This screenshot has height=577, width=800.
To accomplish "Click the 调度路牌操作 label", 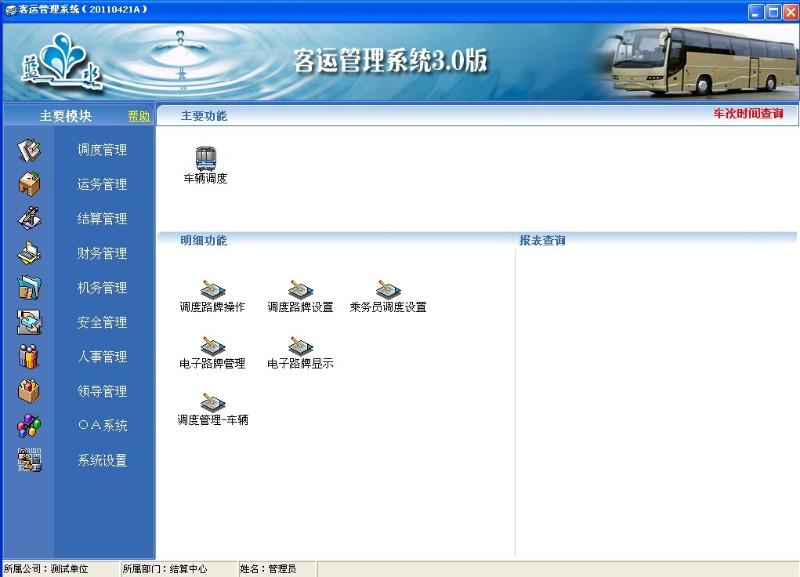I will click(x=212, y=307).
